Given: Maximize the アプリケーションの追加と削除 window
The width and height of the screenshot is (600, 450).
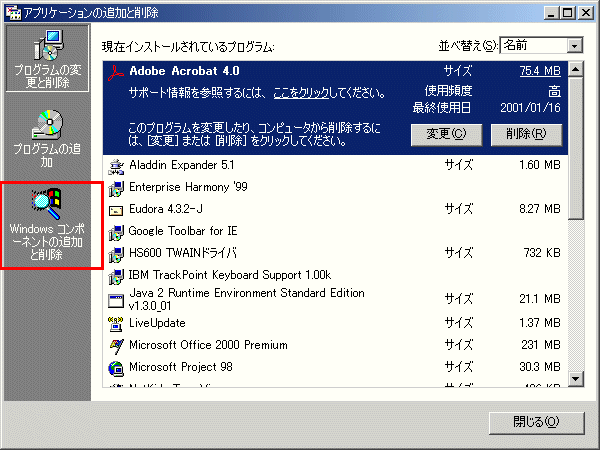Looking at the screenshot, I should (x=567, y=13).
